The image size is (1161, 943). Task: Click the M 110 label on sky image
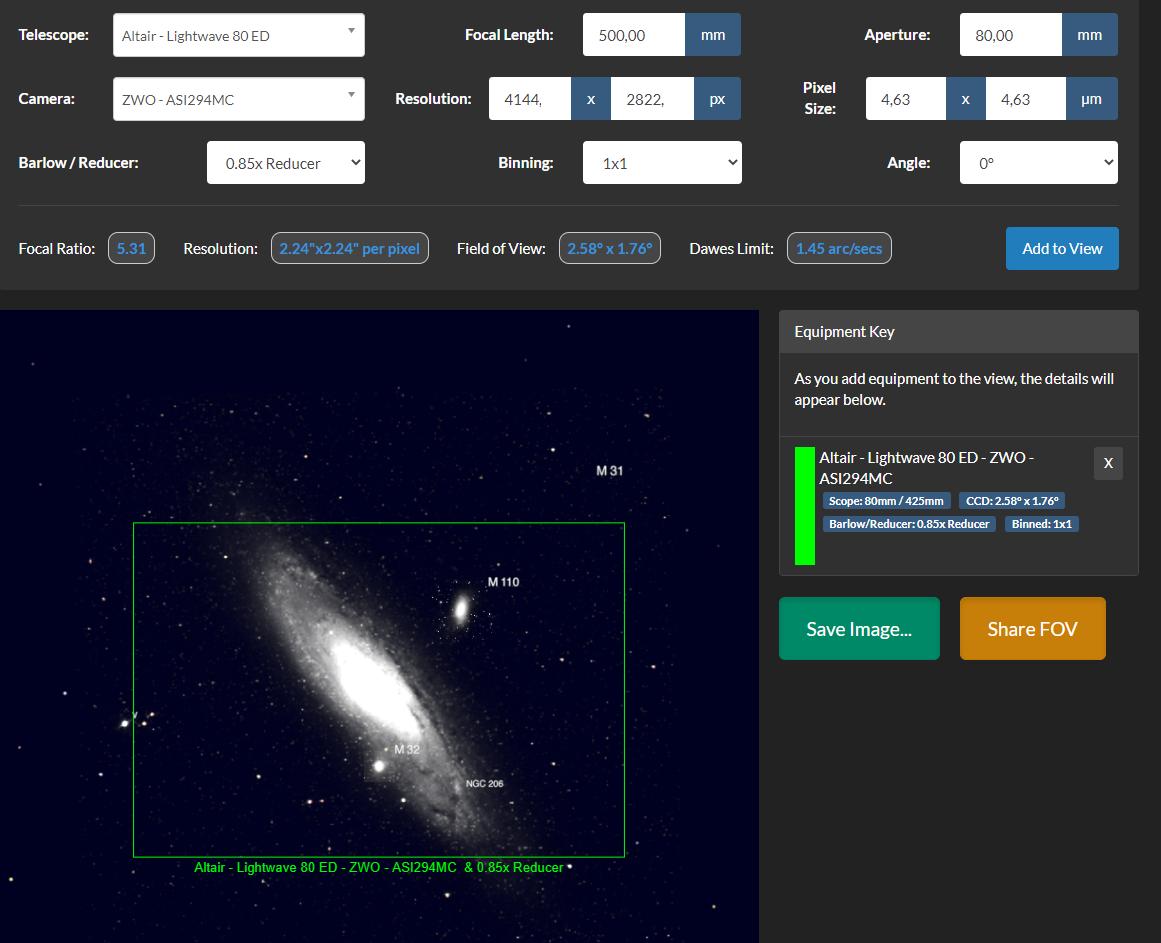point(503,582)
